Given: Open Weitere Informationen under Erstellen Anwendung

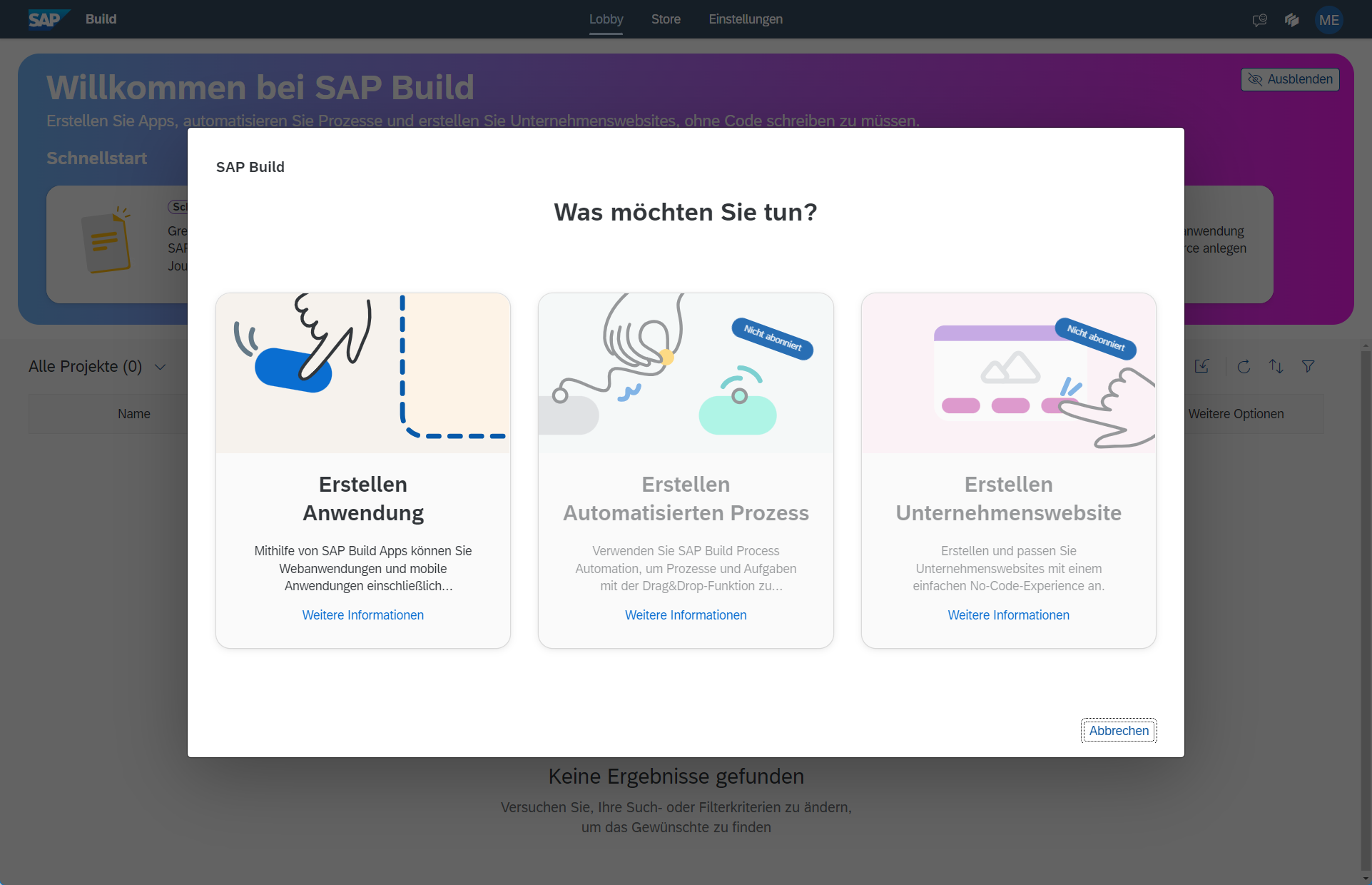Looking at the screenshot, I should 362,615.
